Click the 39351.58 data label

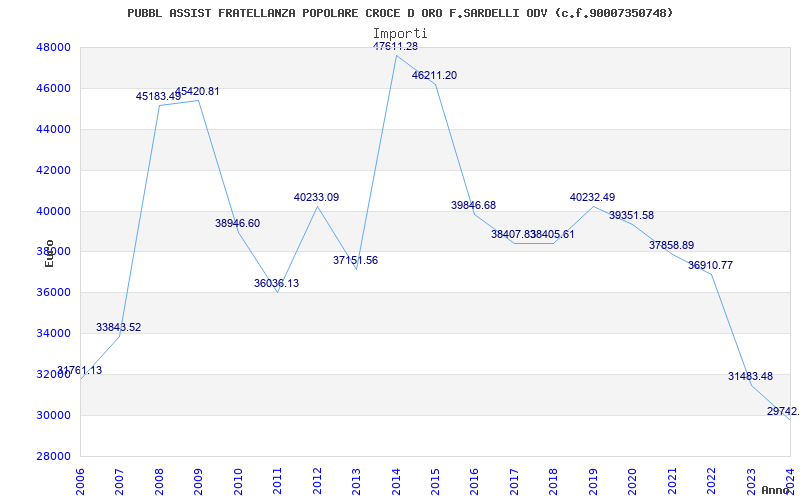click(631, 216)
